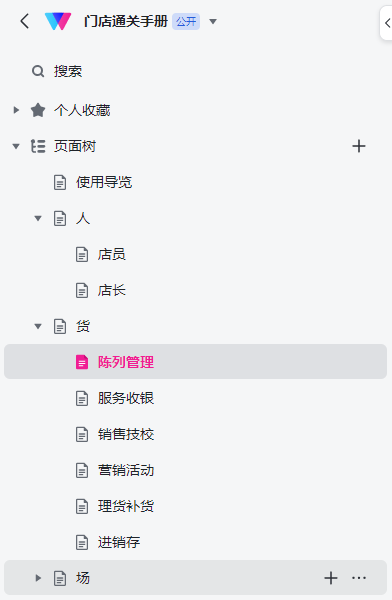The image size is (392, 600).
Task: Open the 门店通关手册 dropdown arrow
Action: coord(213,21)
